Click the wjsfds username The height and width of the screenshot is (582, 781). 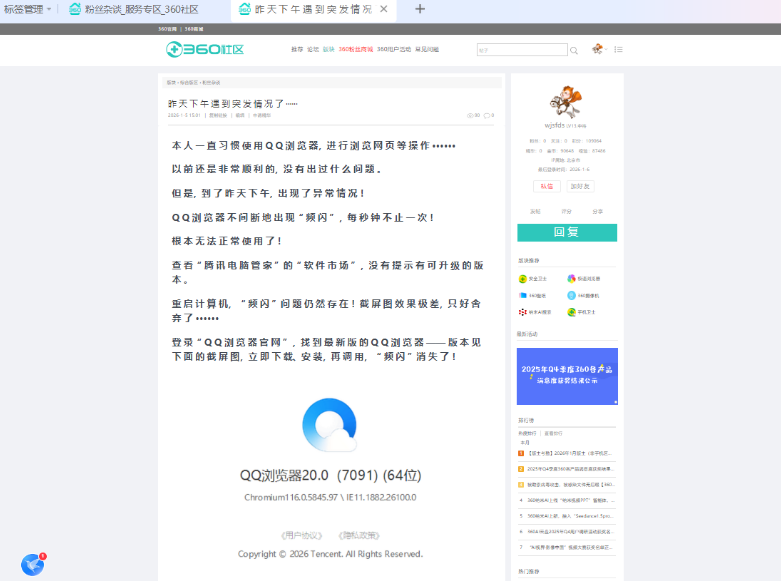click(555, 125)
